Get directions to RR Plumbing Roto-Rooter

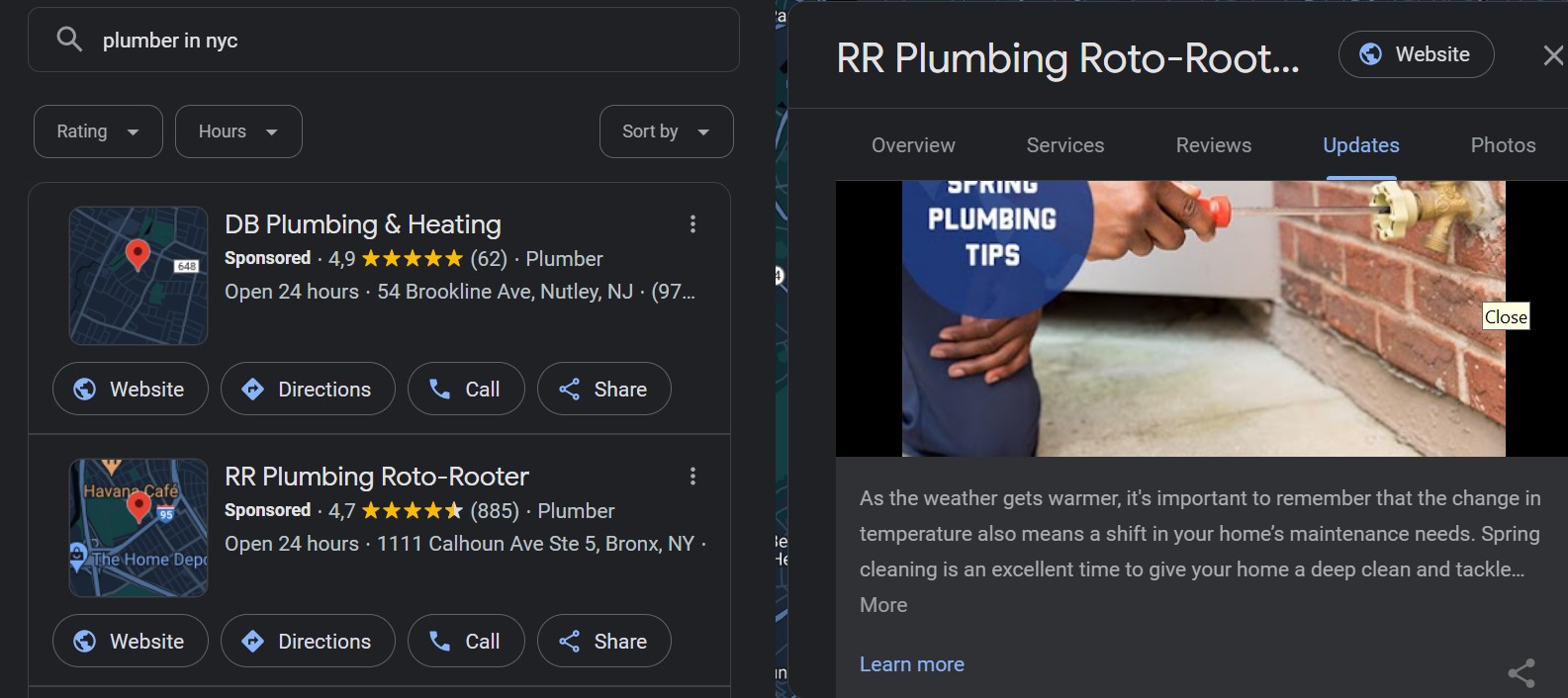point(308,641)
